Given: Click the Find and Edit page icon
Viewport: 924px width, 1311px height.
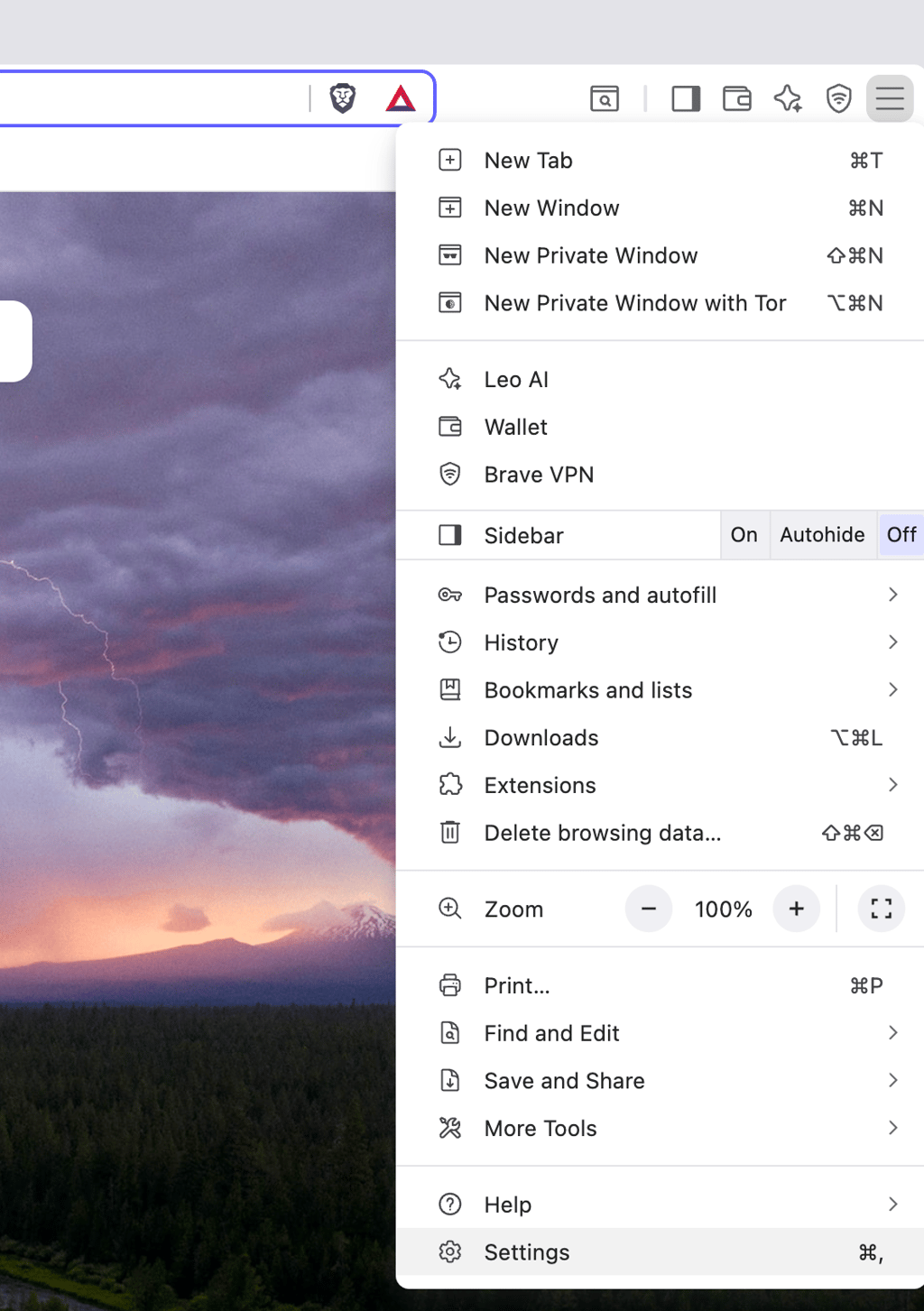Looking at the screenshot, I should (x=450, y=1033).
